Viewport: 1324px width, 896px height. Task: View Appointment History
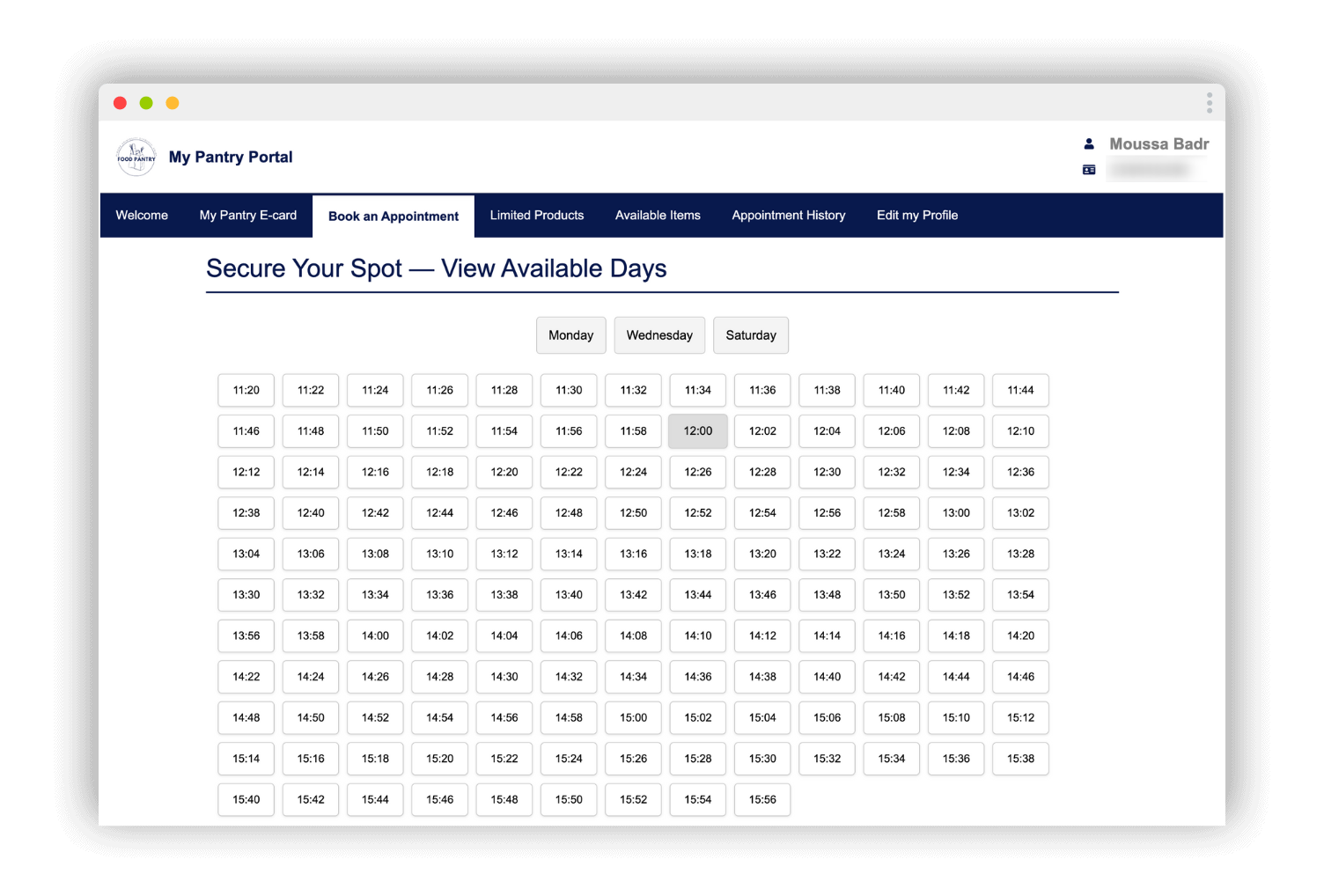(789, 216)
